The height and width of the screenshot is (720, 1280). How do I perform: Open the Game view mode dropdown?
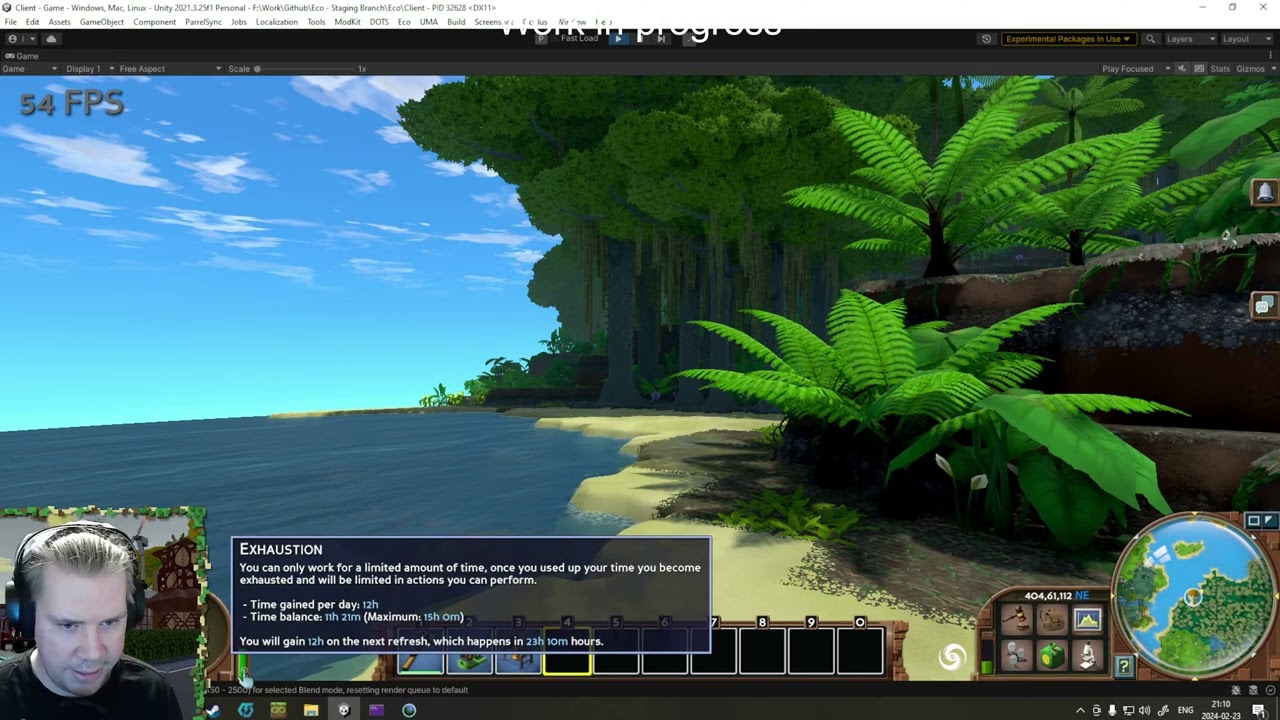(x=28, y=69)
